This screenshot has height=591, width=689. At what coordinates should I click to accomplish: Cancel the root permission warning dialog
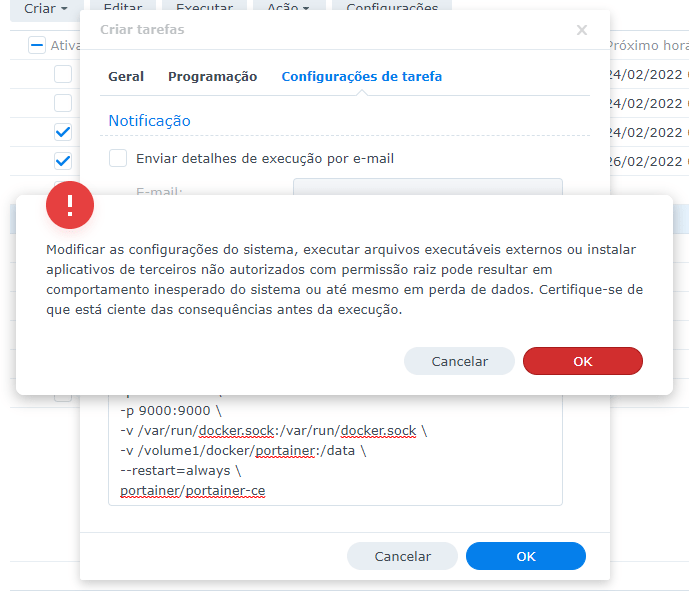(459, 361)
